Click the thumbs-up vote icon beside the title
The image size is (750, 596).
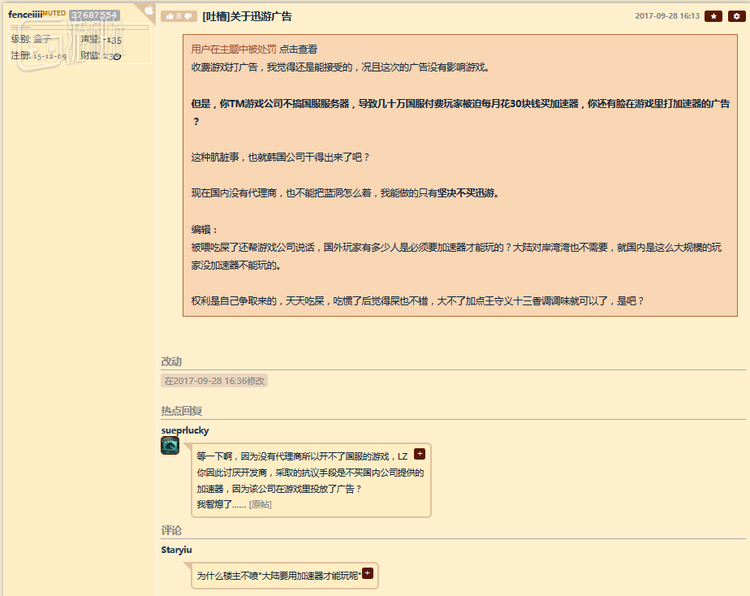[x=169, y=16]
